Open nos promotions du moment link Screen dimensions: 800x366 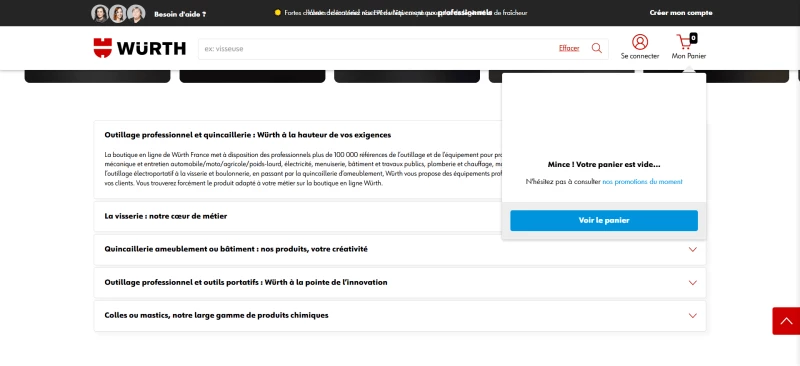pyautogui.click(x=642, y=182)
